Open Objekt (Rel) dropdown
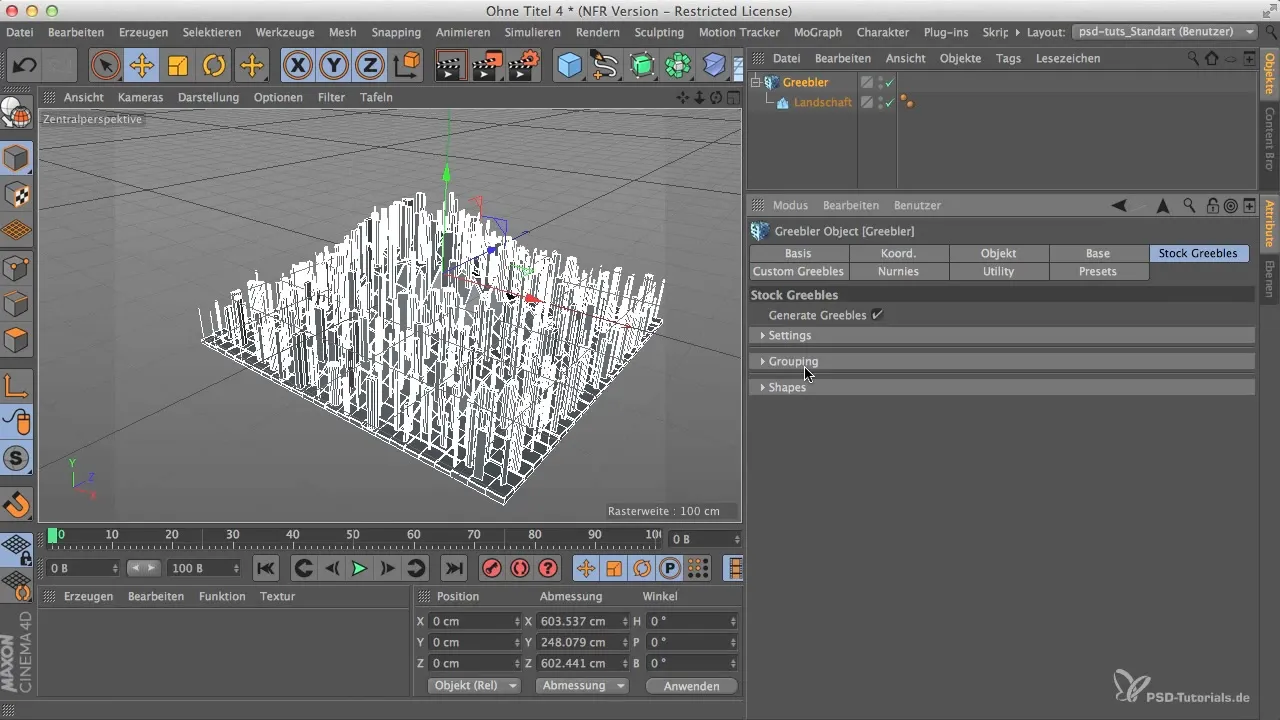 [x=475, y=685]
